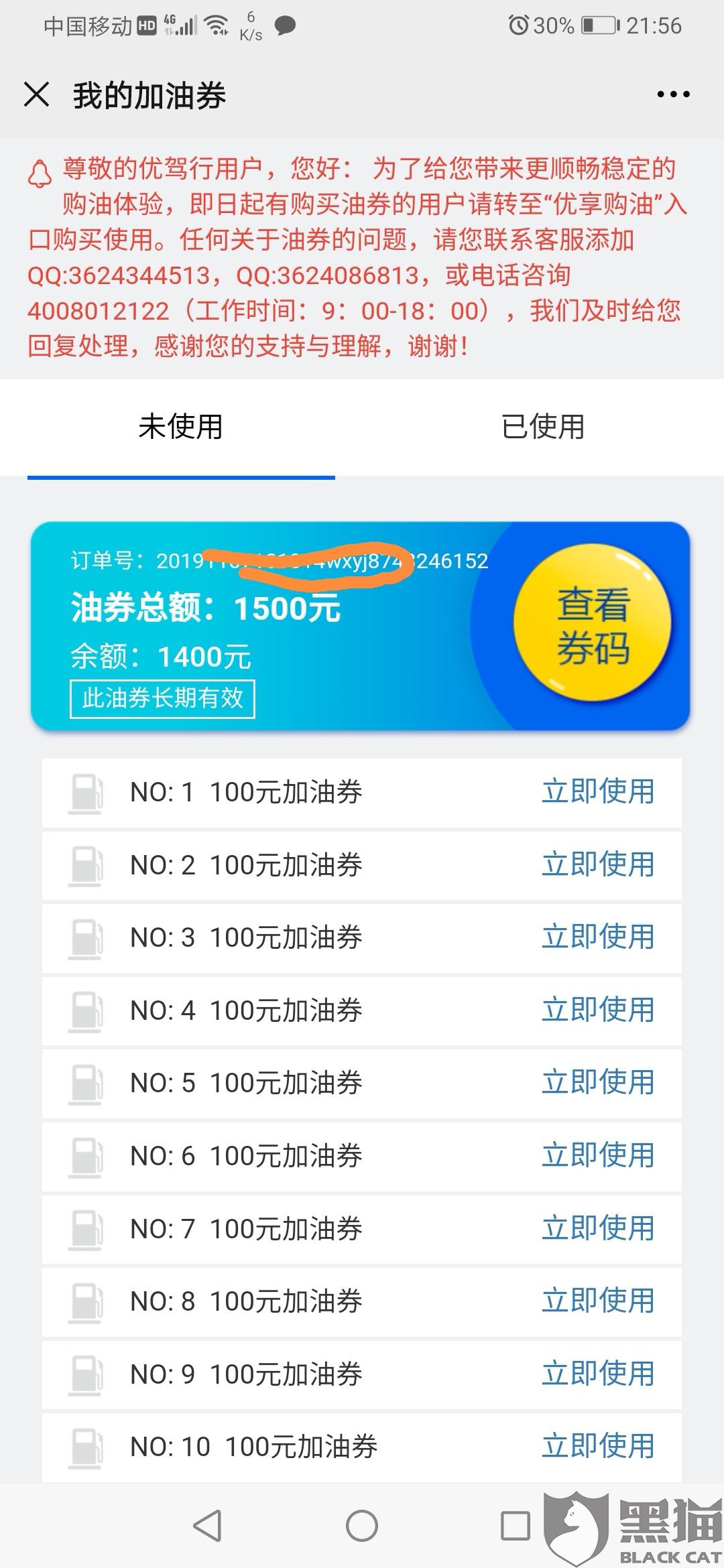Viewport: 724px width, 1568px height.
Task: Tap the recent apps square button
Action: [516, 1526]
